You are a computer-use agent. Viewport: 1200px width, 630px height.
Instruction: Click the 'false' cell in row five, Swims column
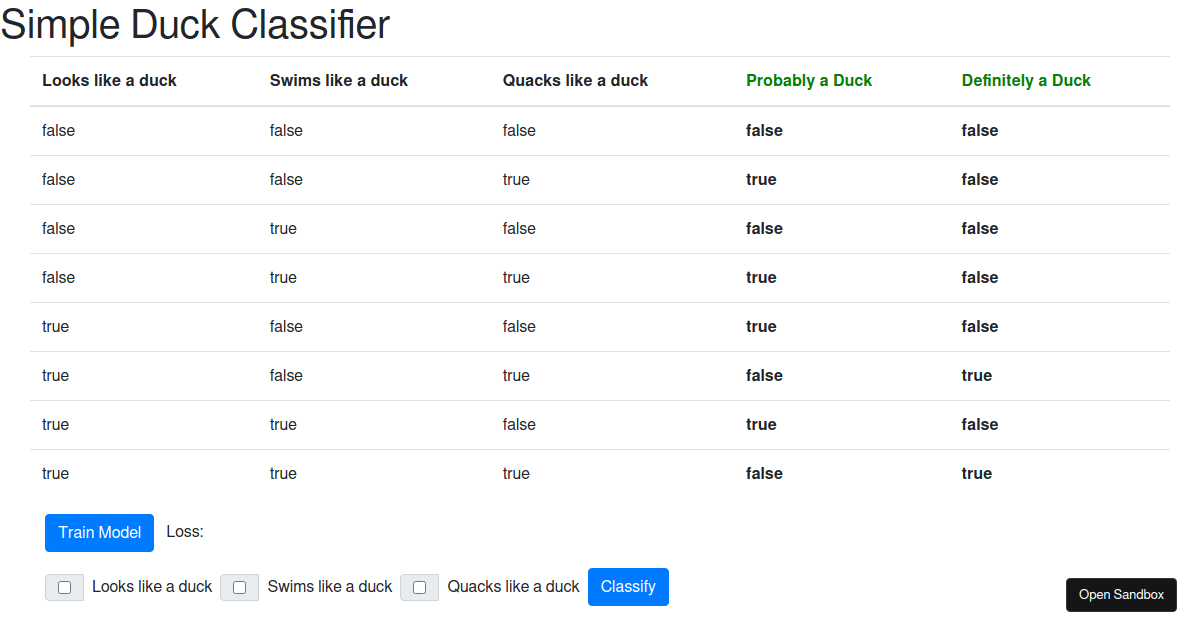pos(286,326)
